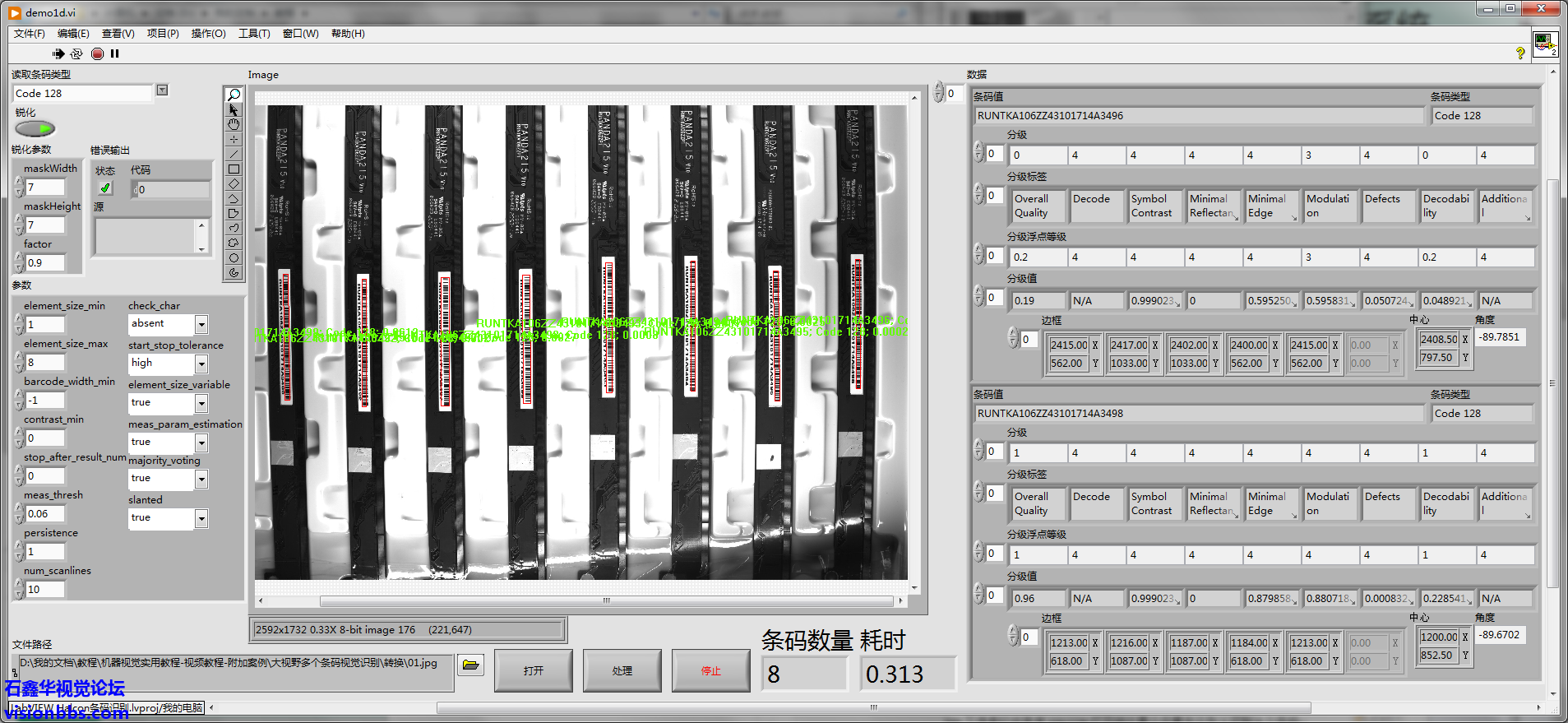
Task: Select the Zoom magnifier tool
Action: (x=234, y=95)
